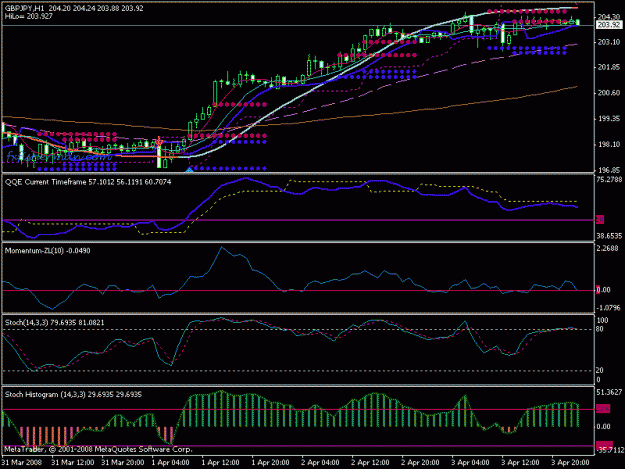
Task: Click the stochastic 100 scale value
Action: click(x=602, y=320)
